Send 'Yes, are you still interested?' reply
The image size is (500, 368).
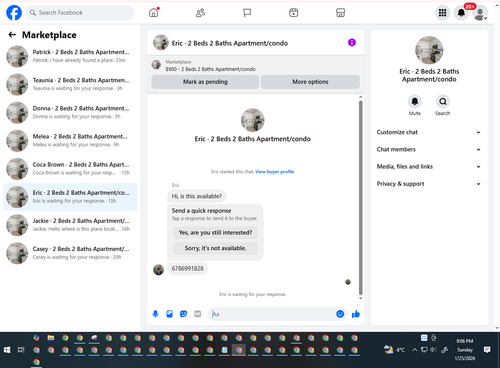pyautogui.click(x=215, y=232)
